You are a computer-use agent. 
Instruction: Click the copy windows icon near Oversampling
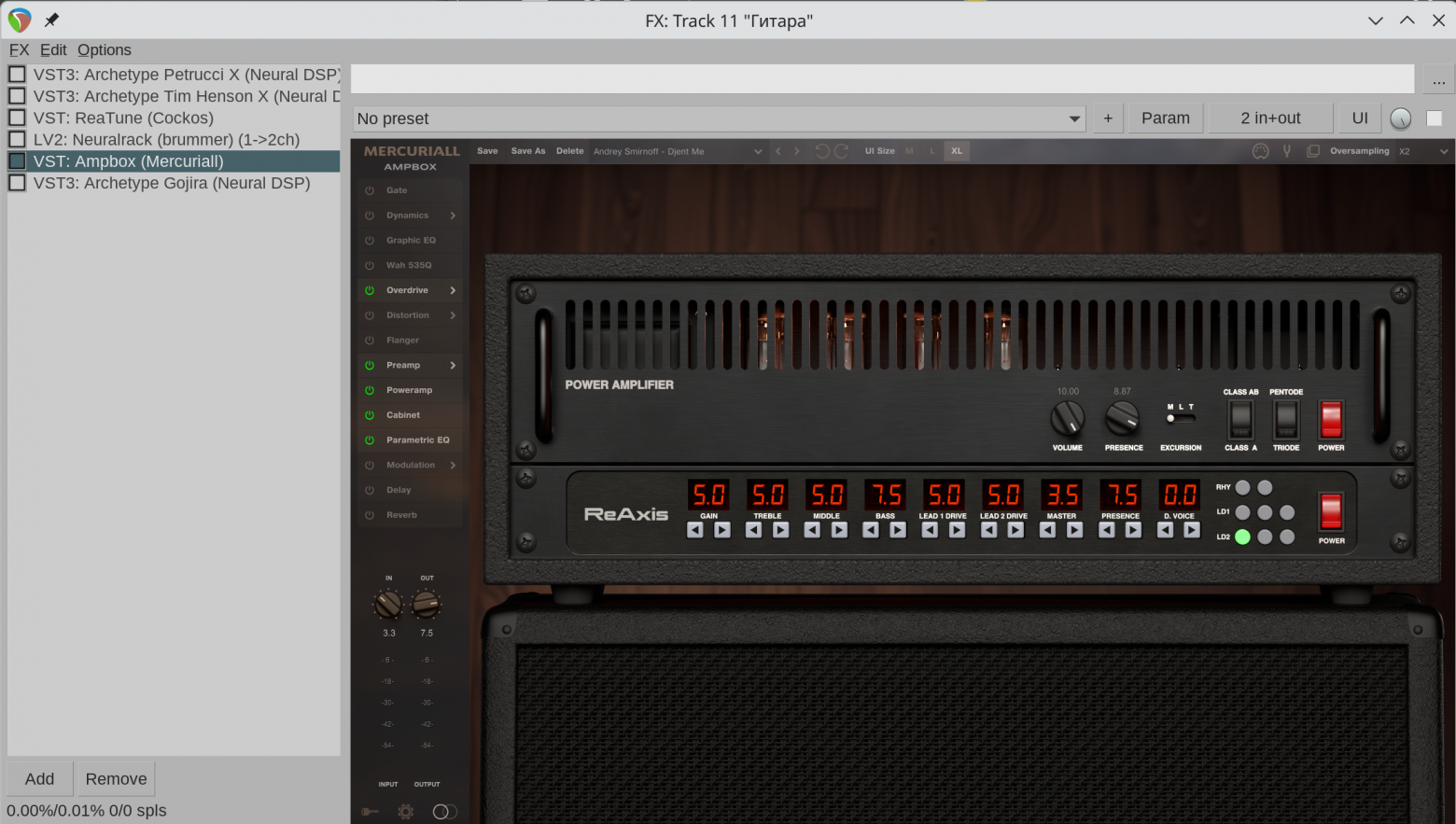point(1313,151)
